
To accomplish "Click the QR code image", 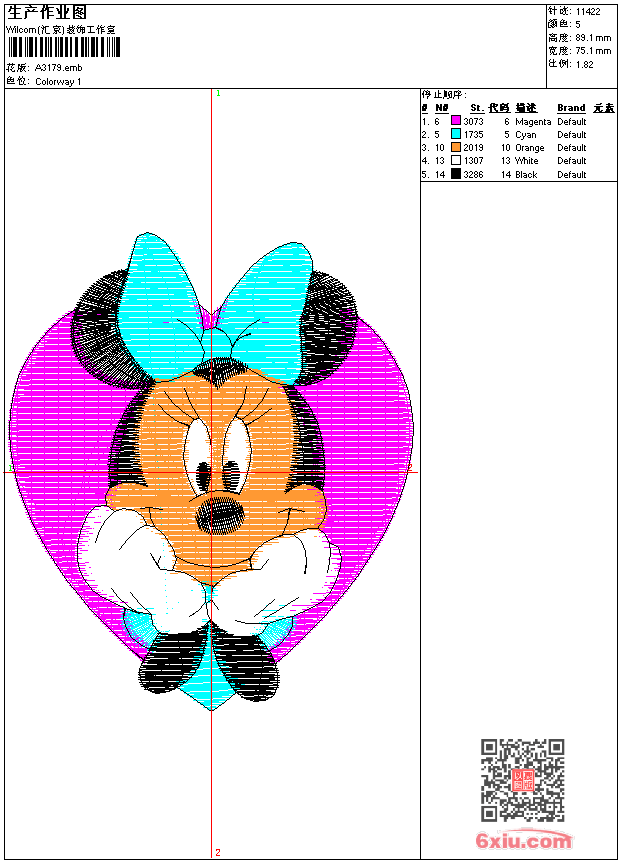I will coord(522,780).
